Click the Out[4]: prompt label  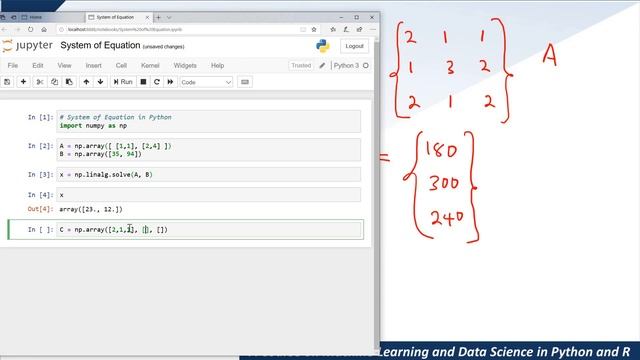tap(40, 209)
